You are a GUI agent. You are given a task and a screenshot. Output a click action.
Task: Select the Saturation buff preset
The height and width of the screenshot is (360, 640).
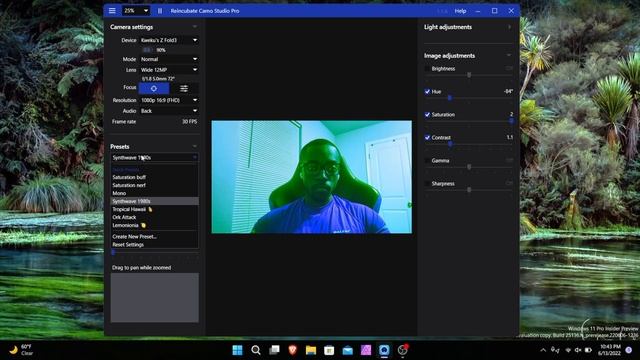point(155,177)
